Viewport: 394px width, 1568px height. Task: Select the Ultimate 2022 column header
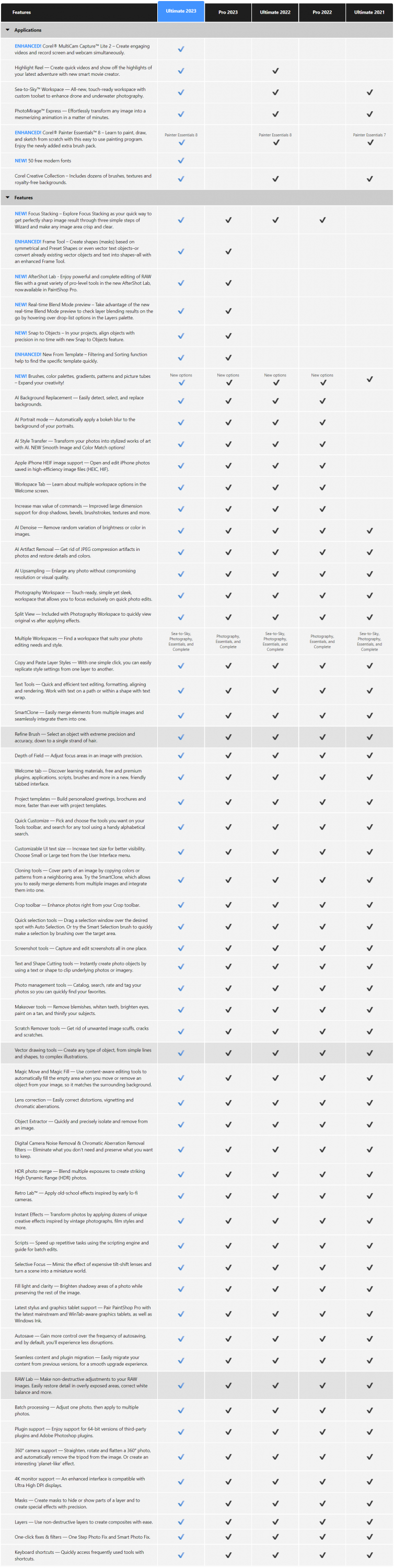275,12
